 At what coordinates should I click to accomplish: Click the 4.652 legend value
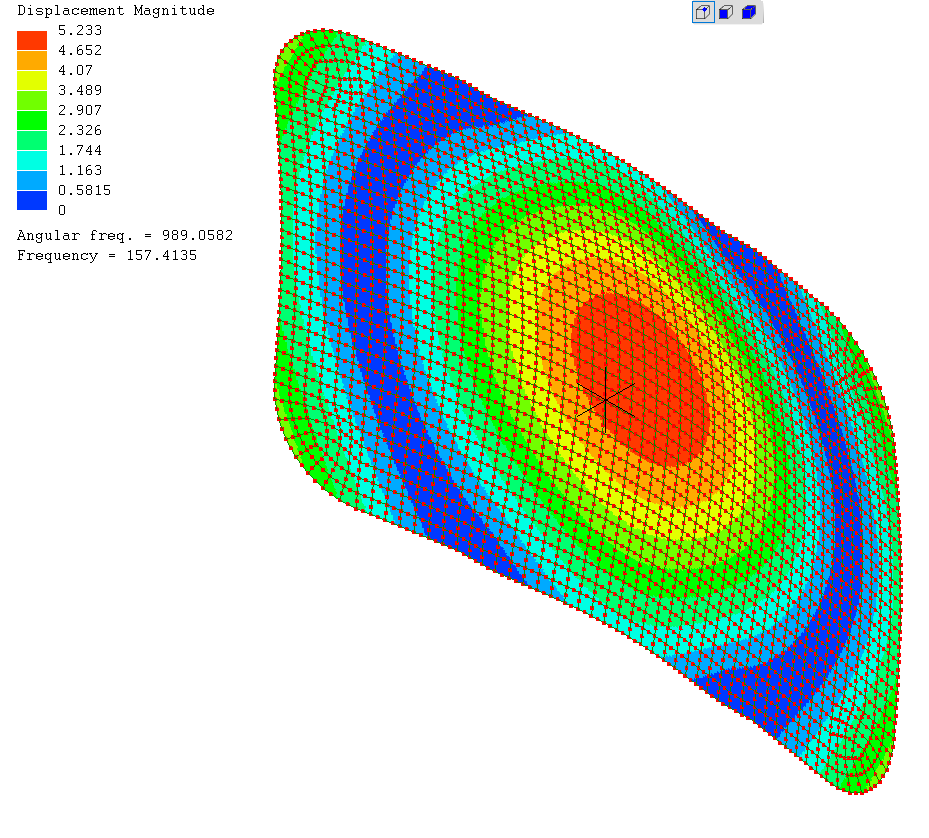(80, 50)
